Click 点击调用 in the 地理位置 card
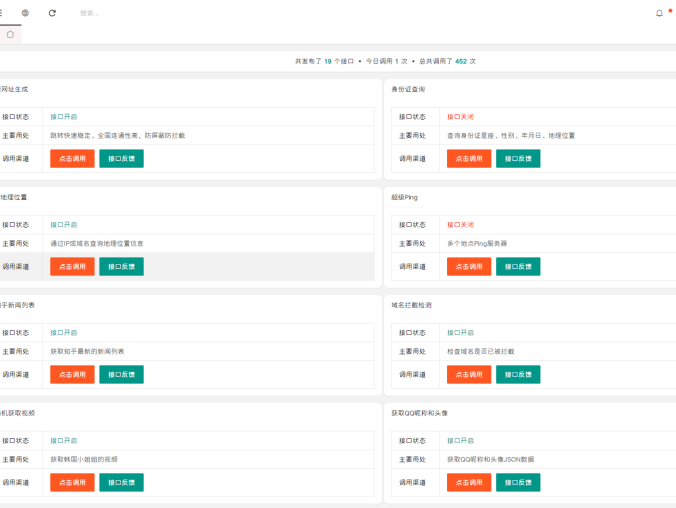Viewport: 676px width, 508px height. coord(72,266)
